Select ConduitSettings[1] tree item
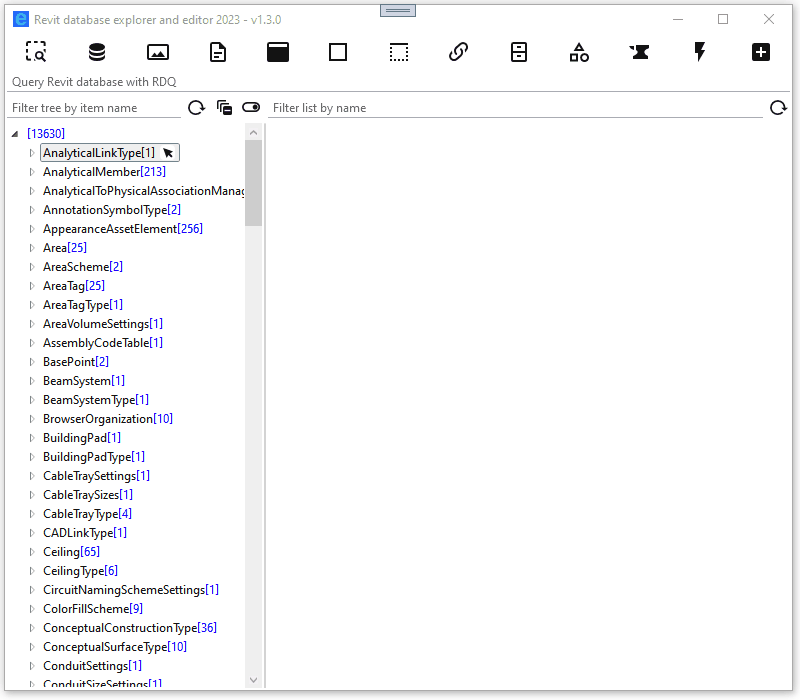800x700 pixels. (x=92, y=666)
